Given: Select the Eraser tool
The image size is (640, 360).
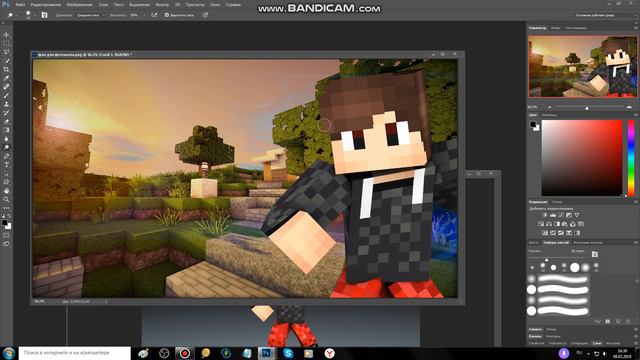Looking at the screenshot, I should pyautogui.click(x=6, y=122).
